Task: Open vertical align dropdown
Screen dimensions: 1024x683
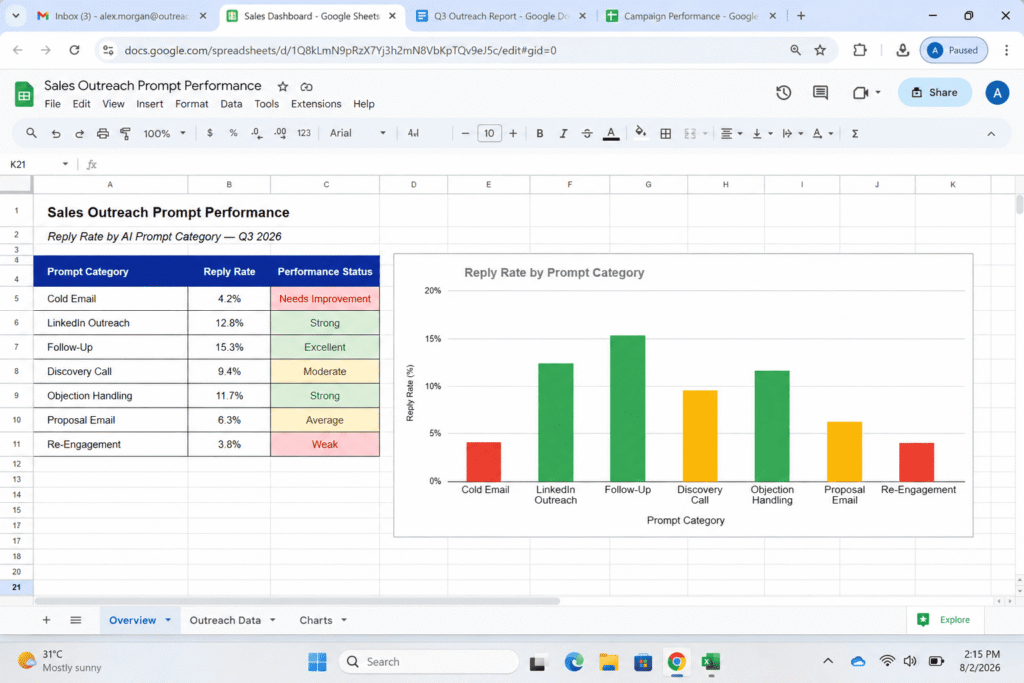Action: coord(762,133)
